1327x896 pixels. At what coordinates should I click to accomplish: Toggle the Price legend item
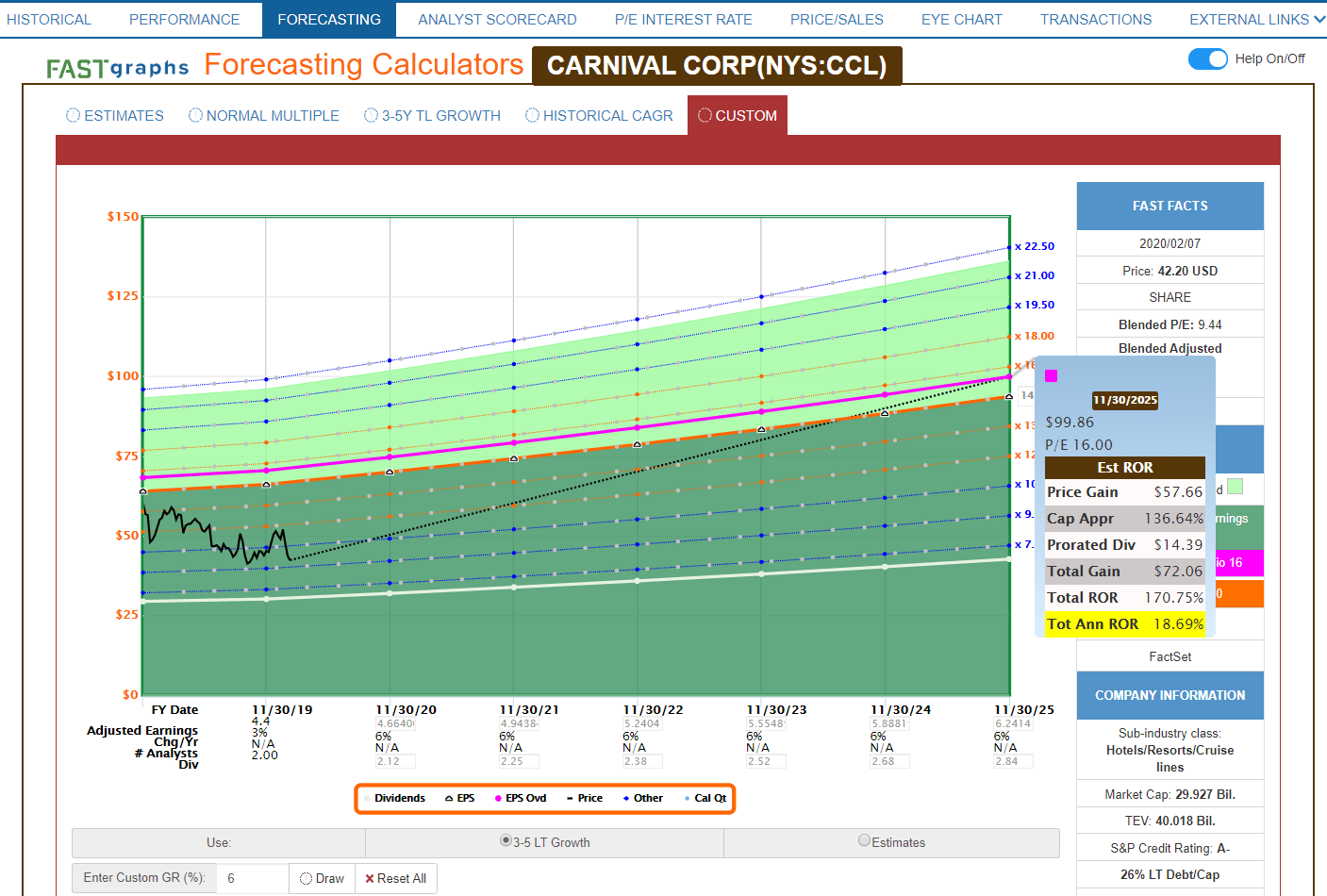[585, 798]
